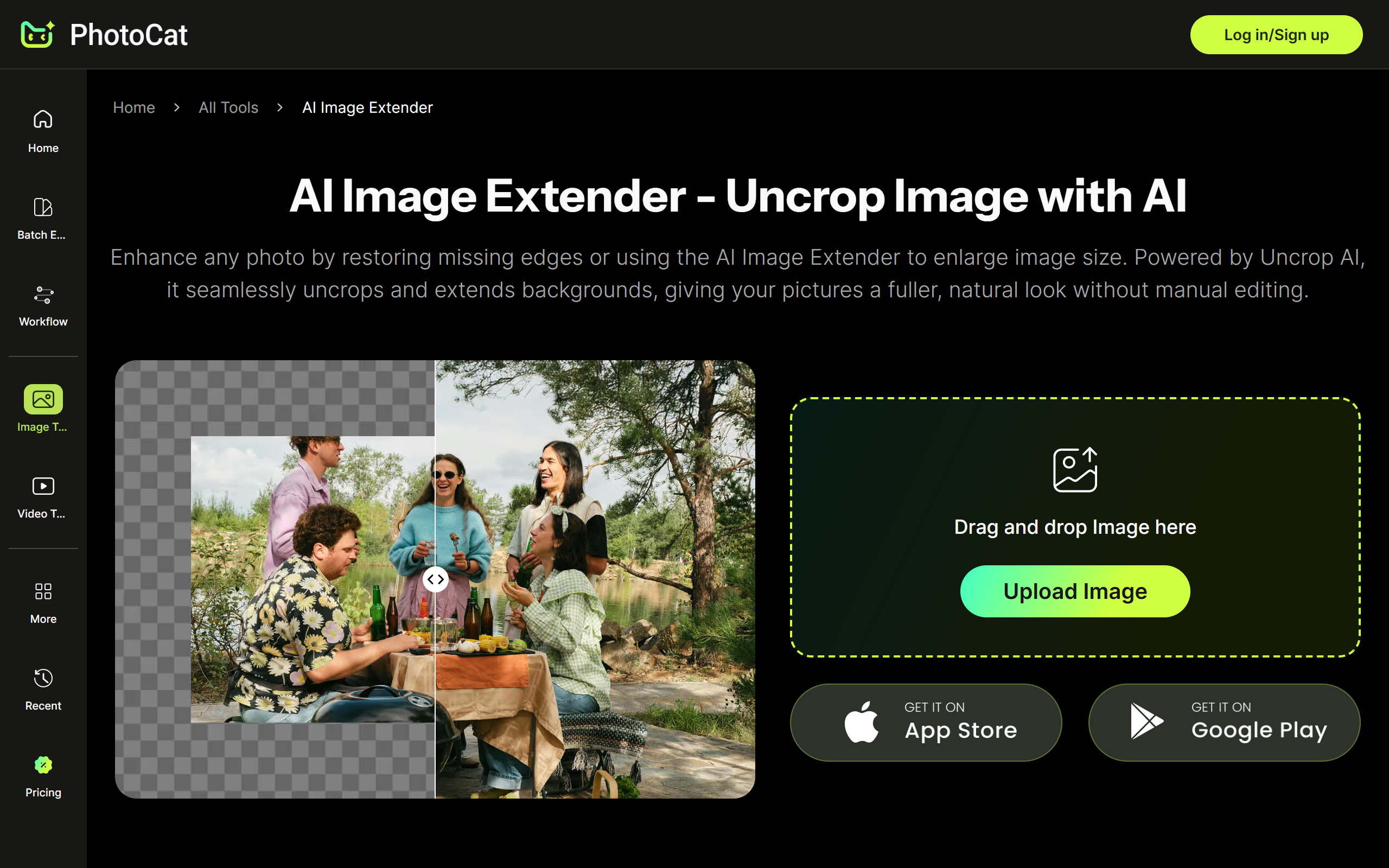1389x868 pixels.
Task: Click the image upload arrow icon
Action: (1075, 470)
